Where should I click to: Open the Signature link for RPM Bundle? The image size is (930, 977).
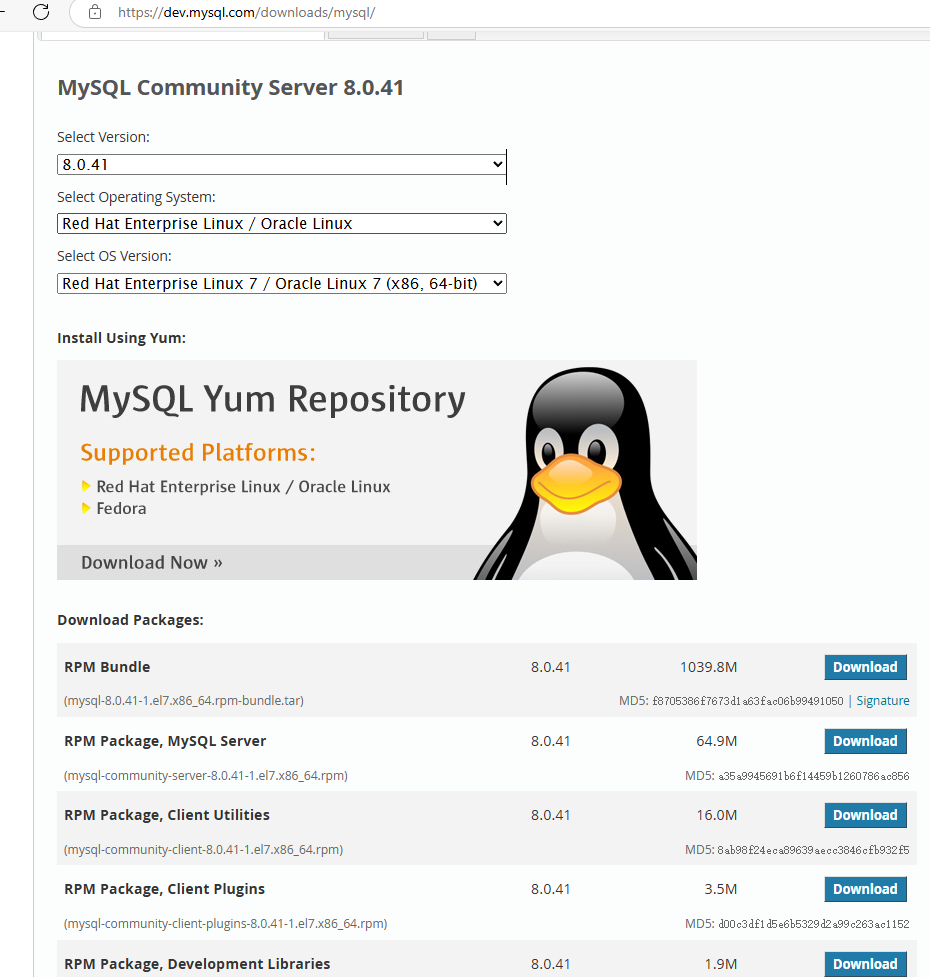[x=883, y=701]
